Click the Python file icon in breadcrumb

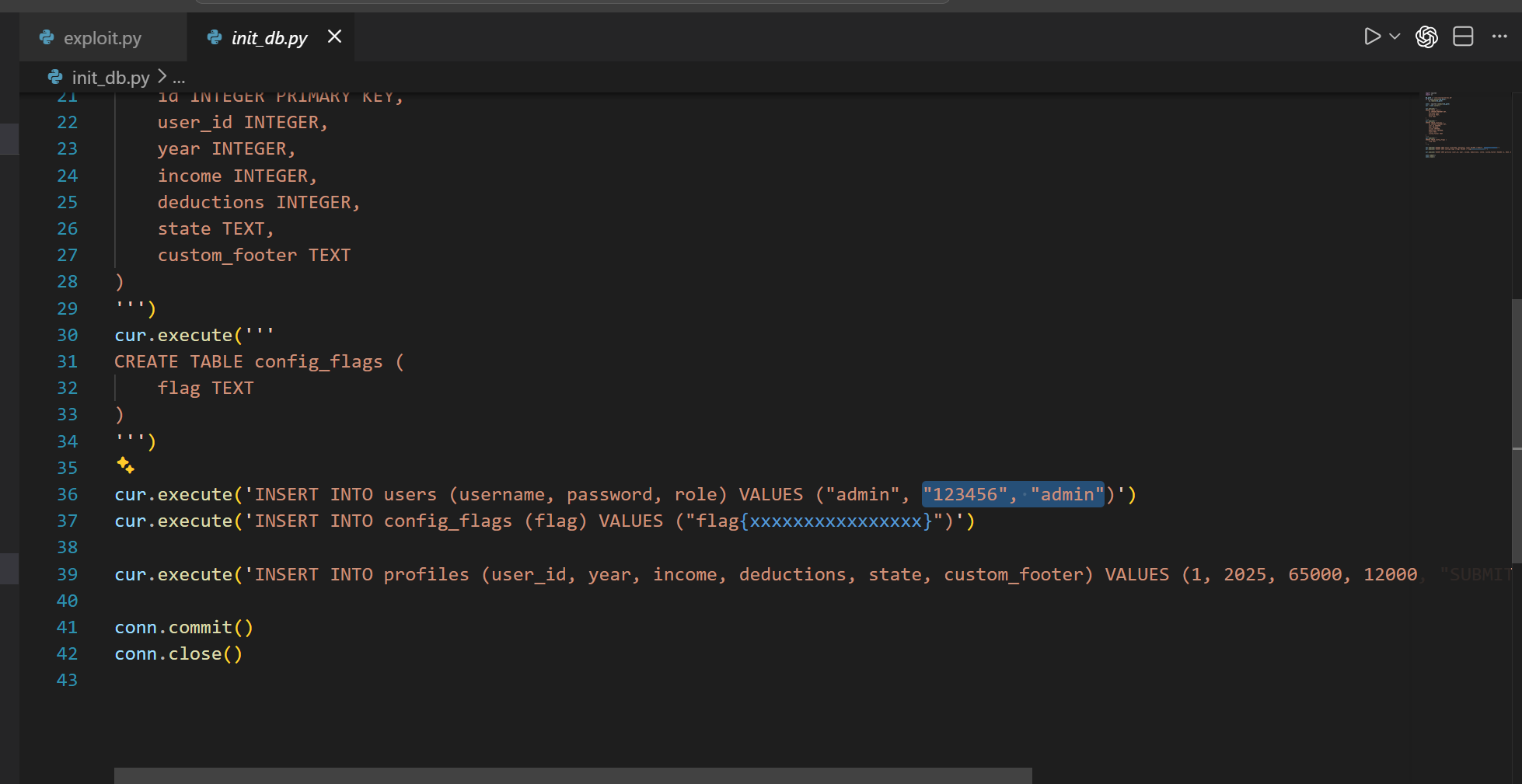[55, 77]
